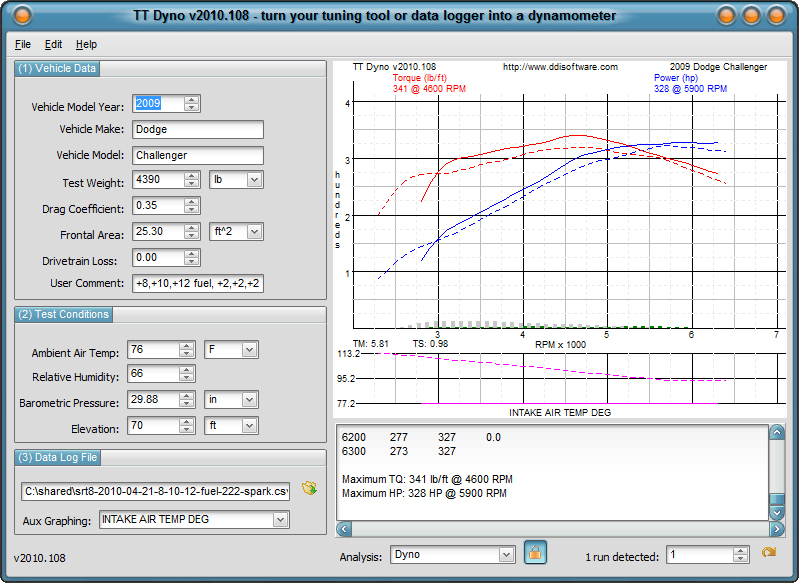Click the run number spinner arrows

click(x=740, y=555)
